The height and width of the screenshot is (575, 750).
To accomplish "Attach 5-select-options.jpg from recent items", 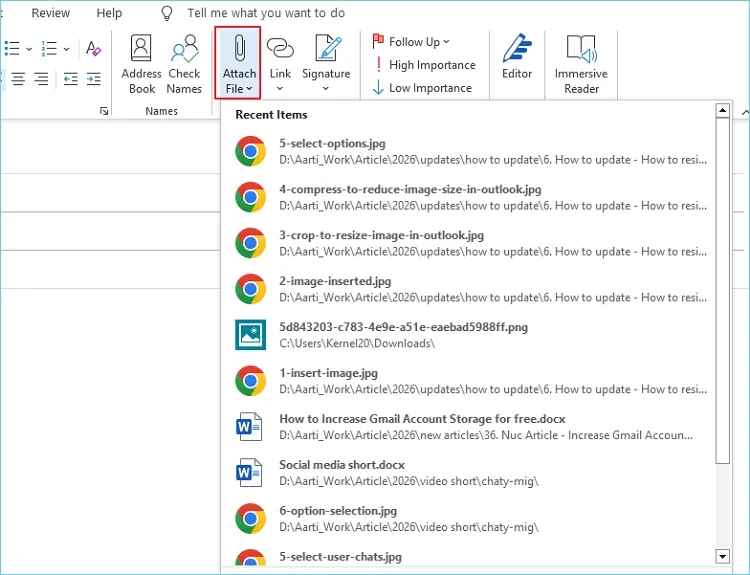I will click(x=471, y=151).
